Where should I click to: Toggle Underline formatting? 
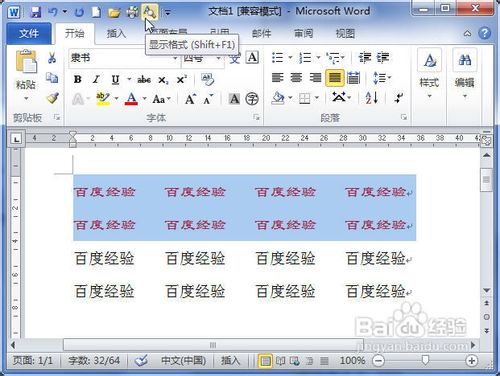[x=115, y=79]
